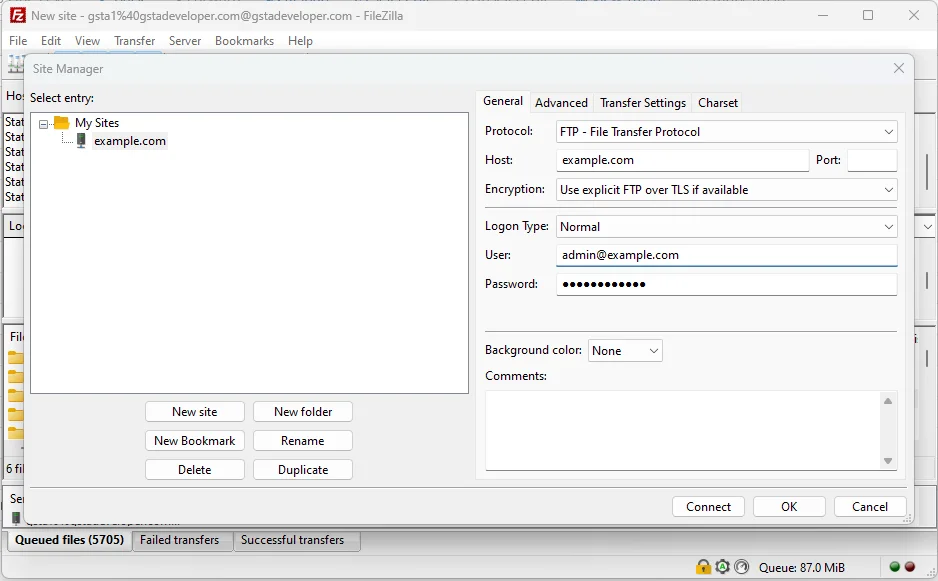Viewport: 938px width, 581px height.
Task: Open the File menu
Action: 18,41
